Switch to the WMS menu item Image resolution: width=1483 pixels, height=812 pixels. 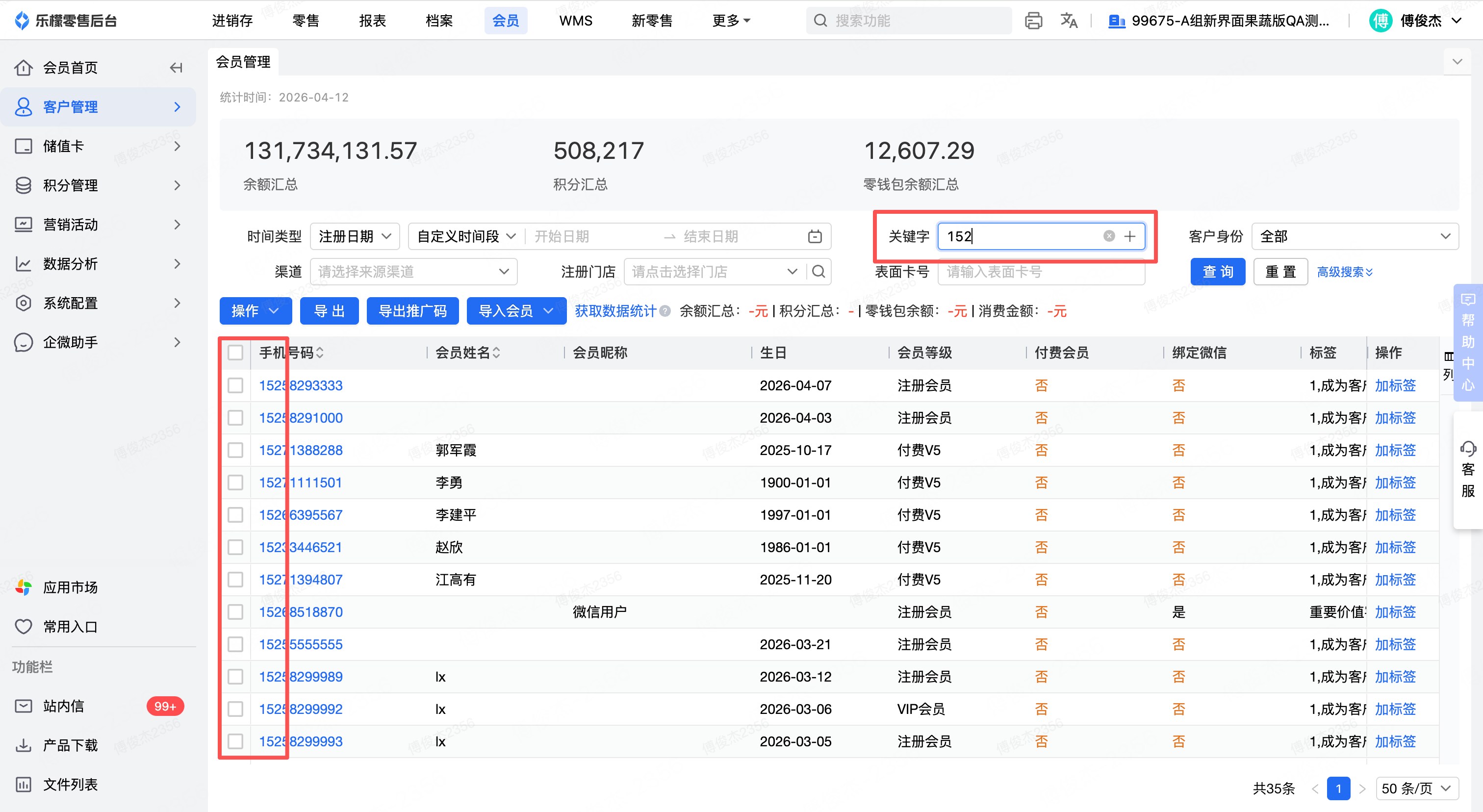coord(575,21)
